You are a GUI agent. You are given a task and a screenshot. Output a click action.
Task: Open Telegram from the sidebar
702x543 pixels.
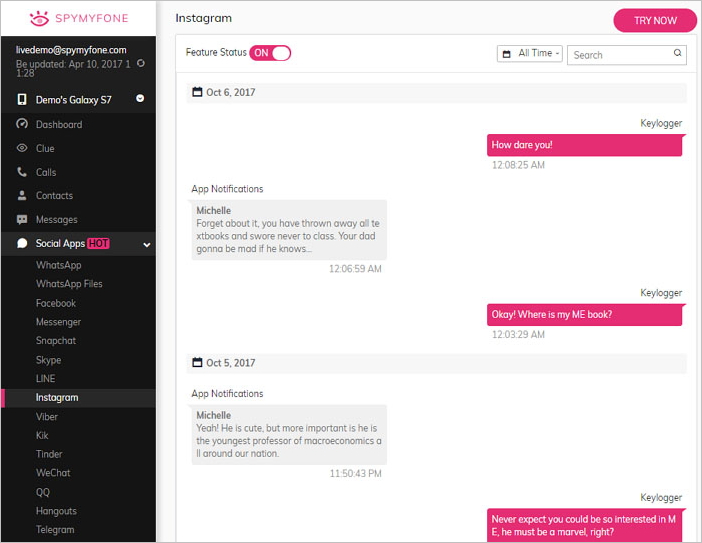pyautogui.click(x=56, y=530)
